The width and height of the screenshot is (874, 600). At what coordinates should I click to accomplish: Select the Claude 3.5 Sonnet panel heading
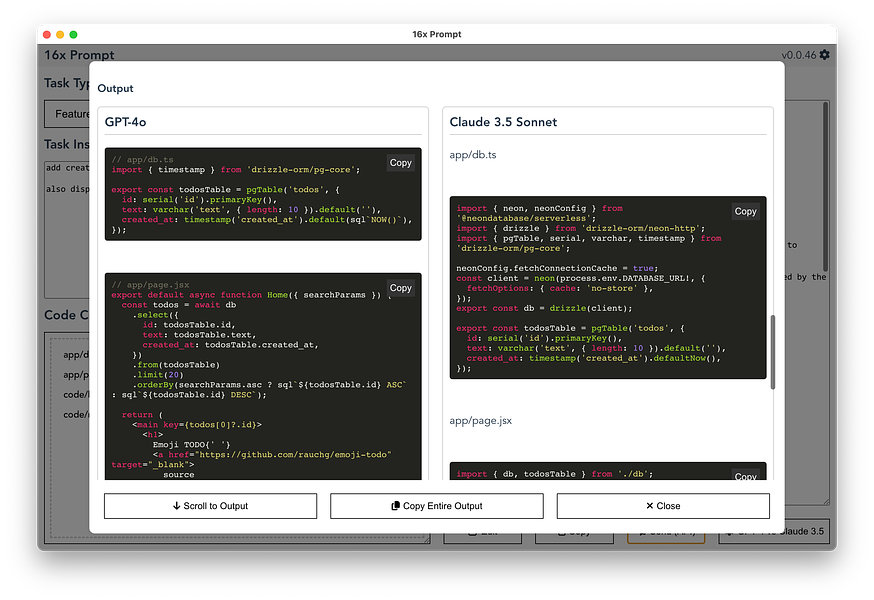coord(503,122)
